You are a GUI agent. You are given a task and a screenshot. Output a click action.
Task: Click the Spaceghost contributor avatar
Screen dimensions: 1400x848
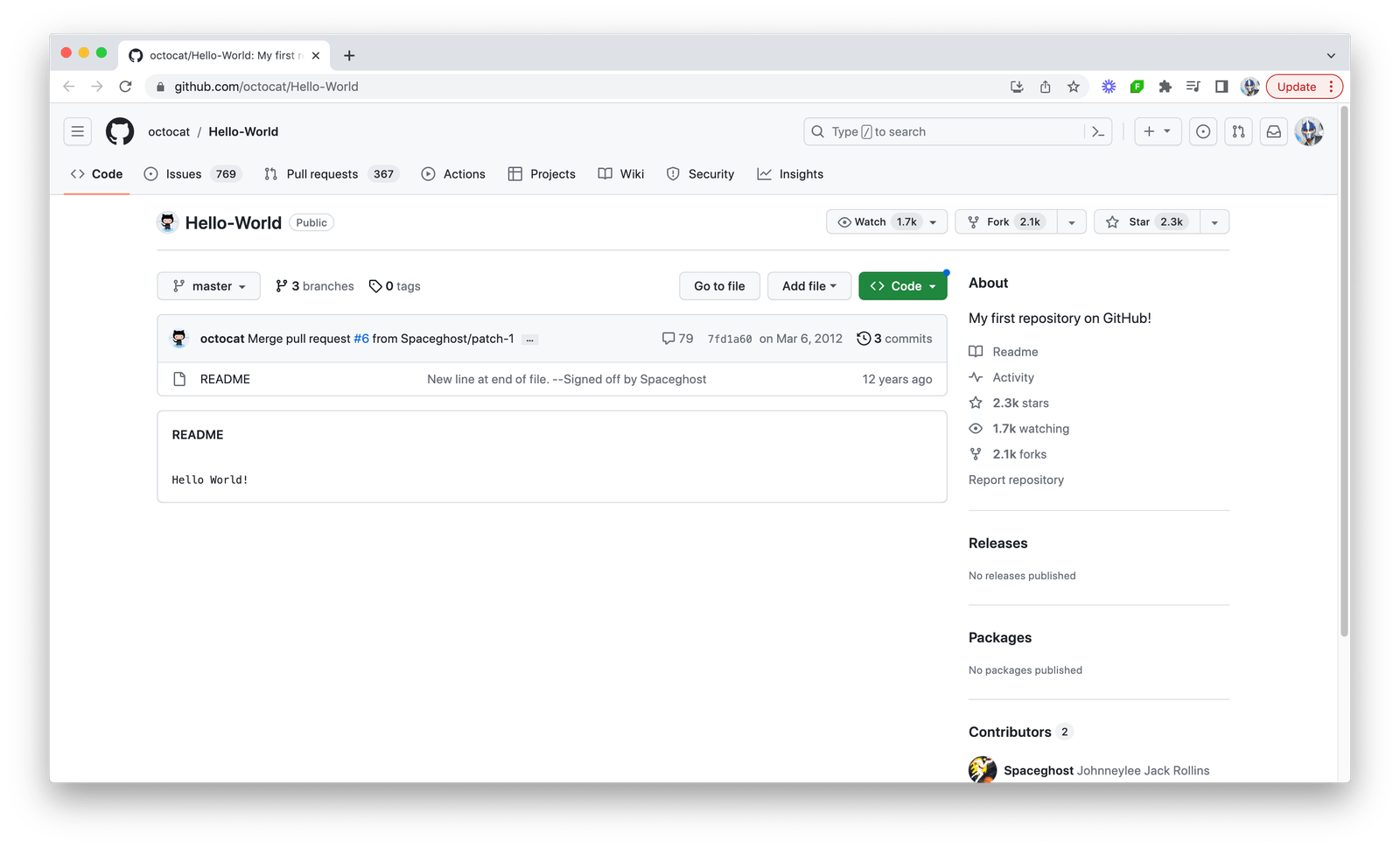tap(983, 769)
